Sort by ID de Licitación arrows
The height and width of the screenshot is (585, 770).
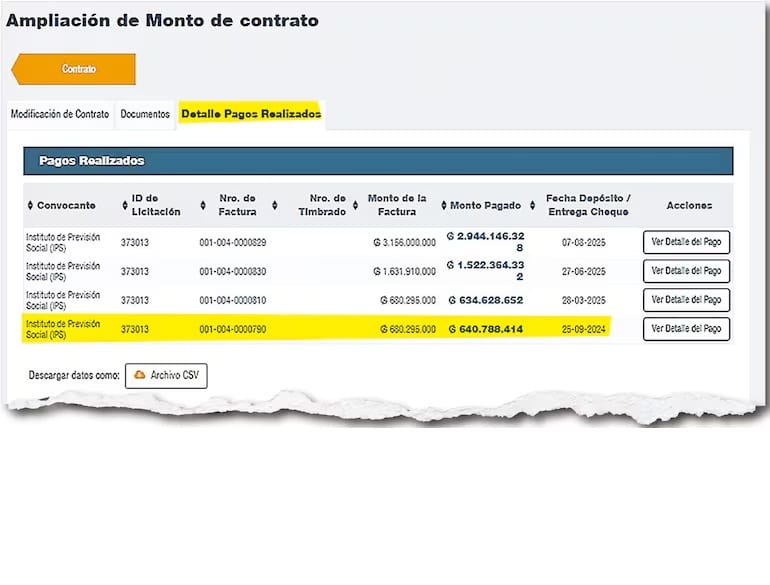pos(125,205)
